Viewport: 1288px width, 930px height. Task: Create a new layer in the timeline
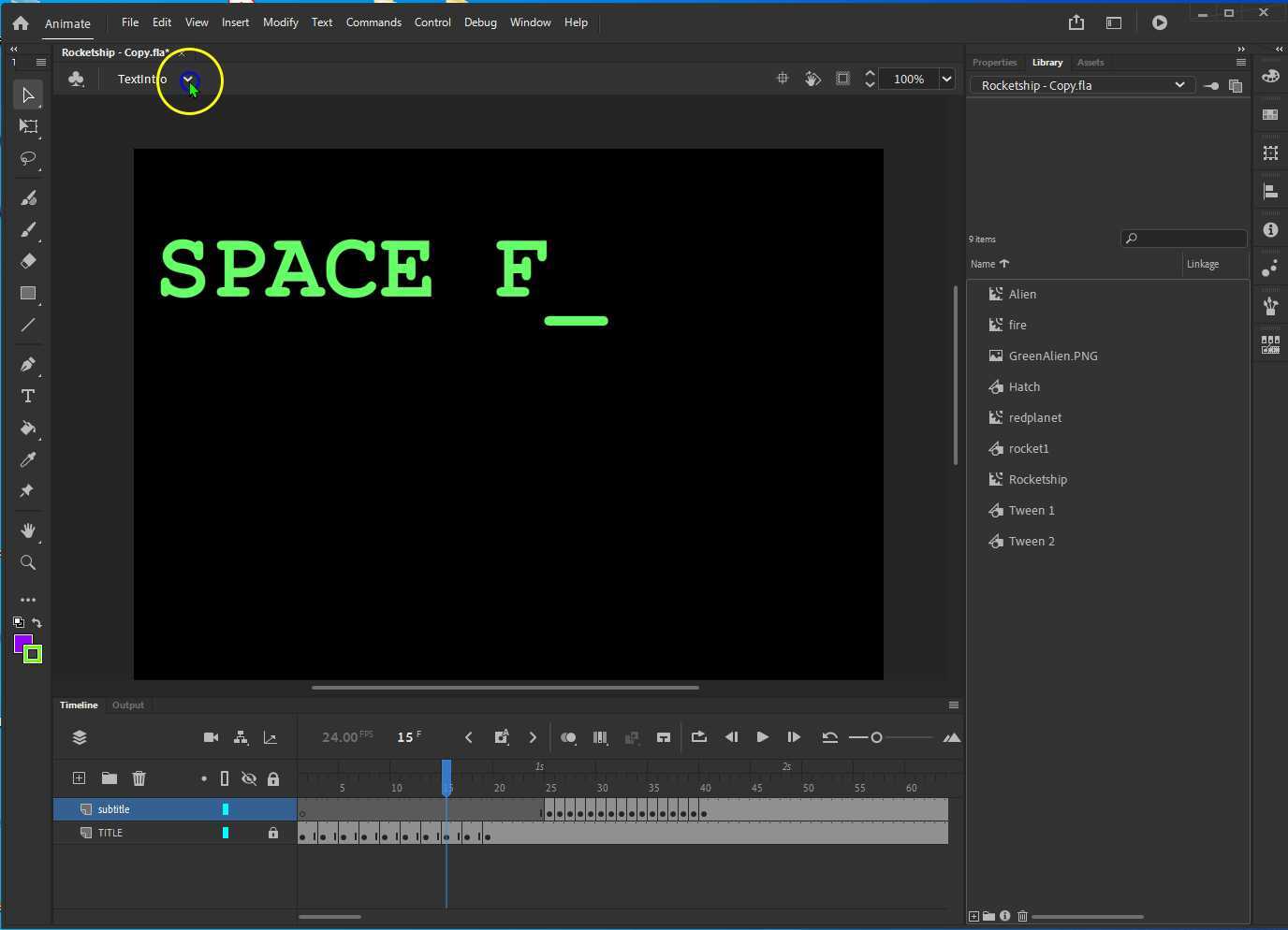79,777
